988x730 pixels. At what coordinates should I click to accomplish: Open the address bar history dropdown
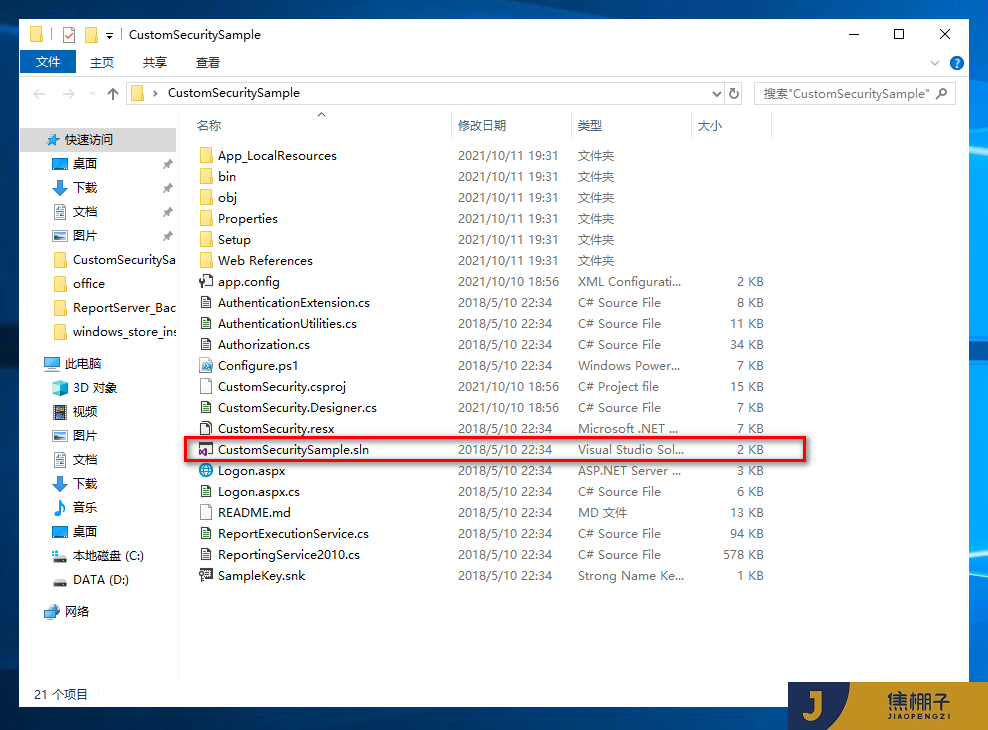point(715,92)
